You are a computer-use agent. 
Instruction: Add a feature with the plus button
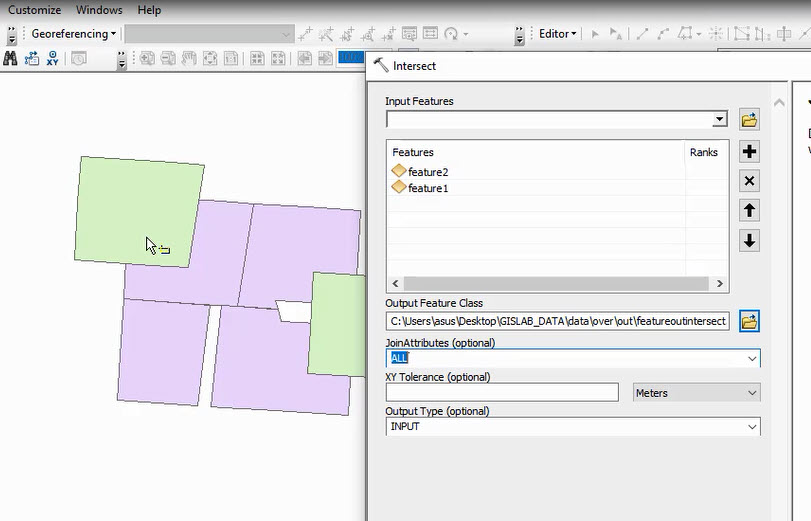749,152
